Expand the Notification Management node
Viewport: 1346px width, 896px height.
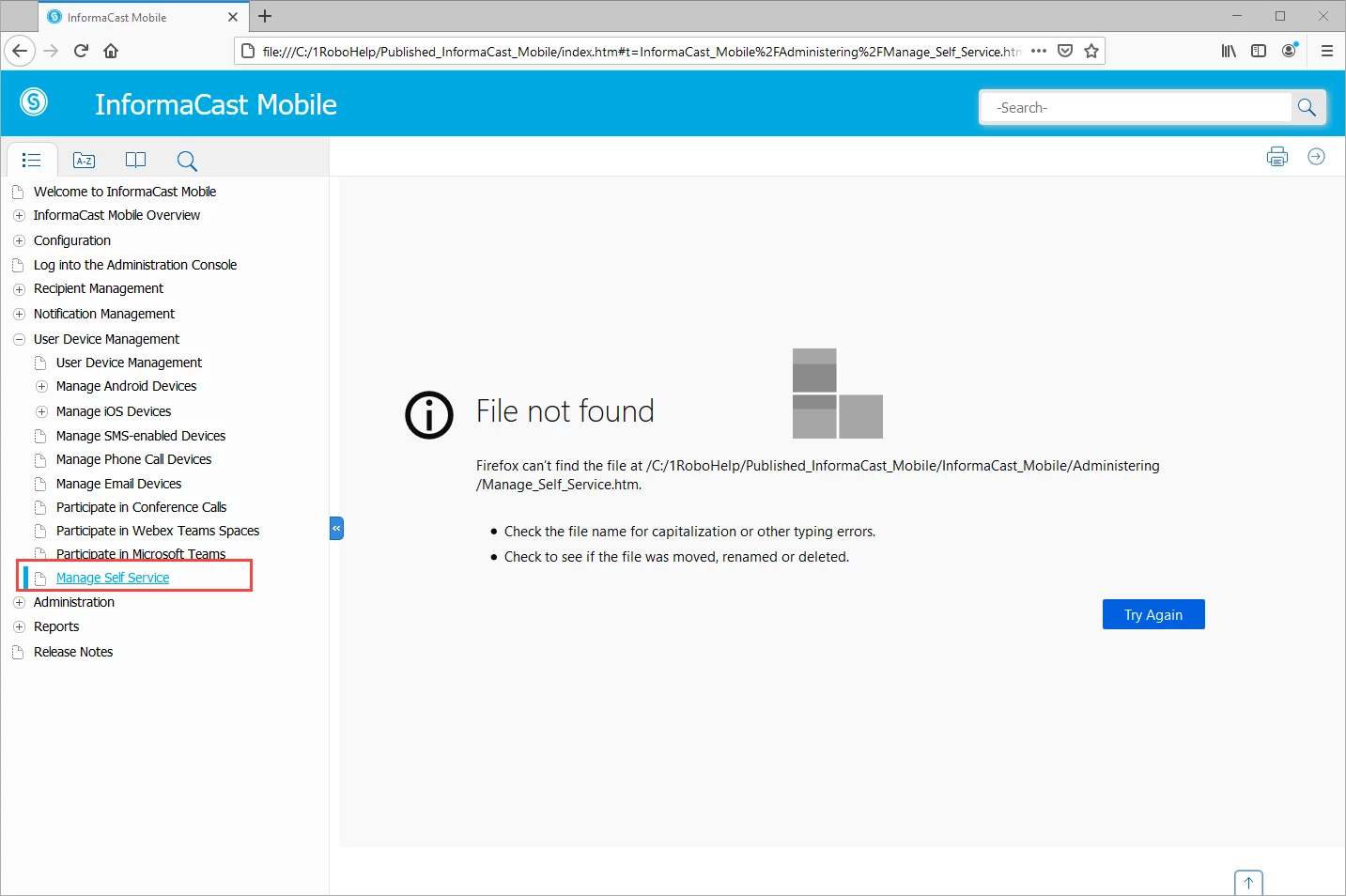click(x=19, y=314)
